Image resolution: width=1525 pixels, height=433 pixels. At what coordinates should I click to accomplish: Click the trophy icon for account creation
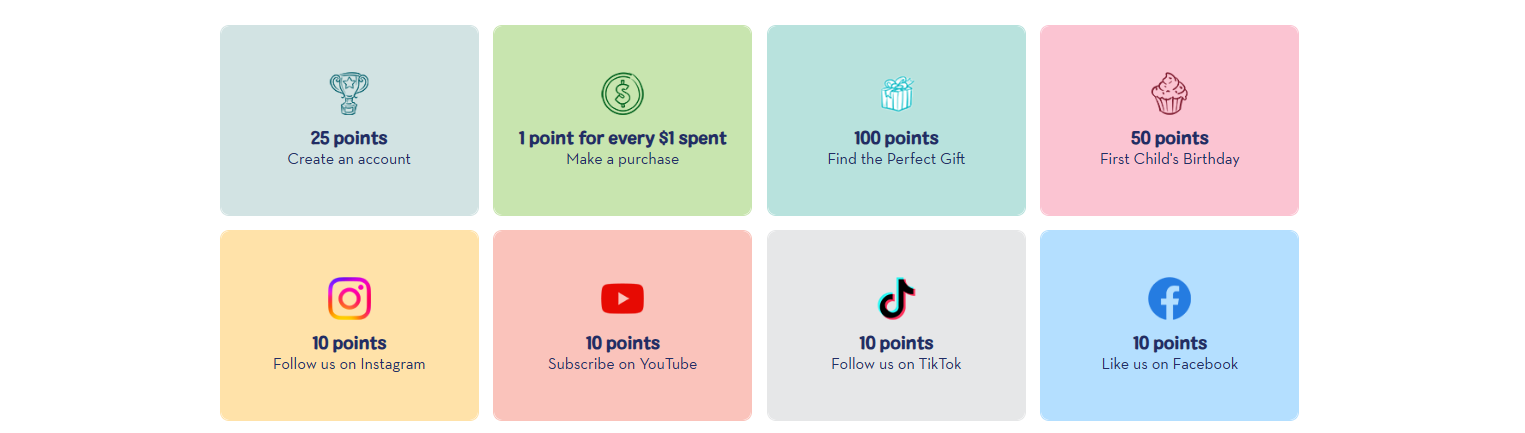pos(349,93)
